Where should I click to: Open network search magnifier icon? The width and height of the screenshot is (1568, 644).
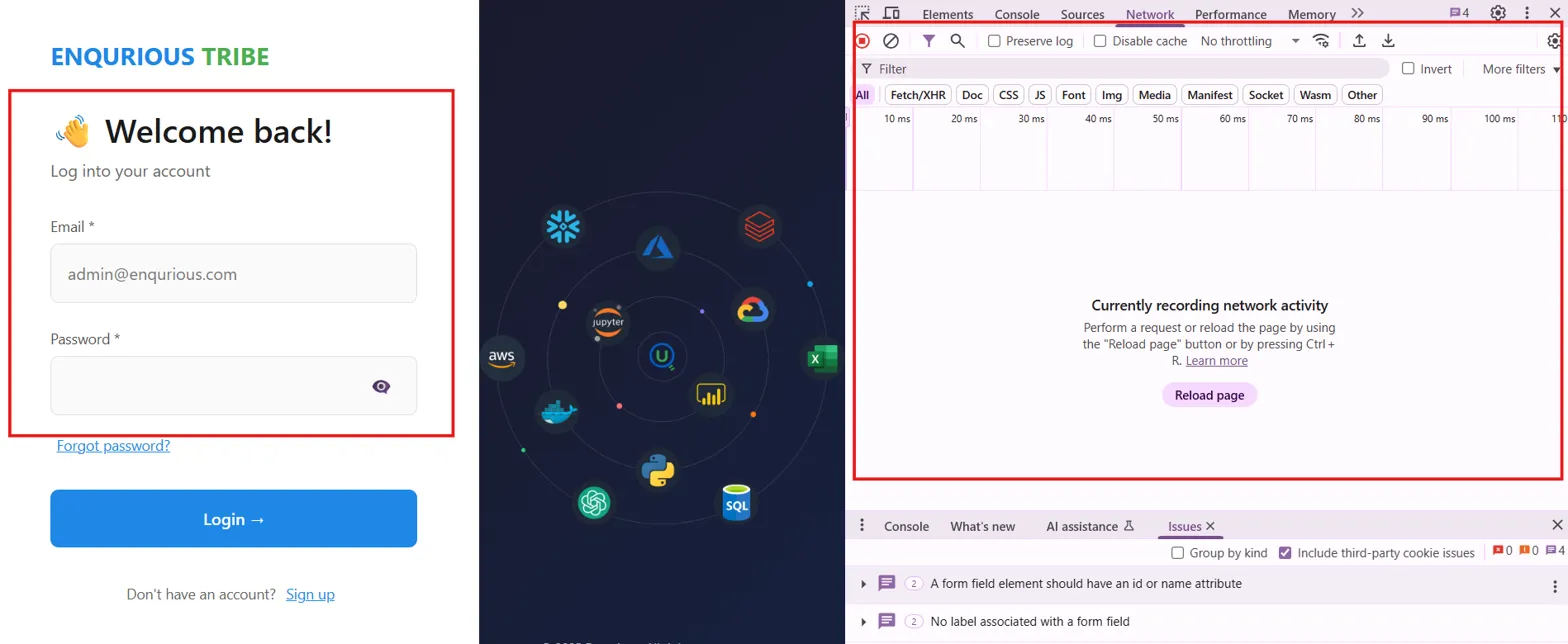(958, 41)
